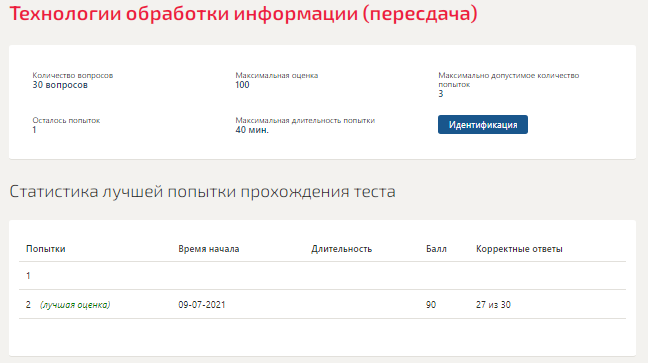Image resolution: width=648 pixels, height=363 pixels.
Task: Click the 27 из 30 result
Action: 493,305
